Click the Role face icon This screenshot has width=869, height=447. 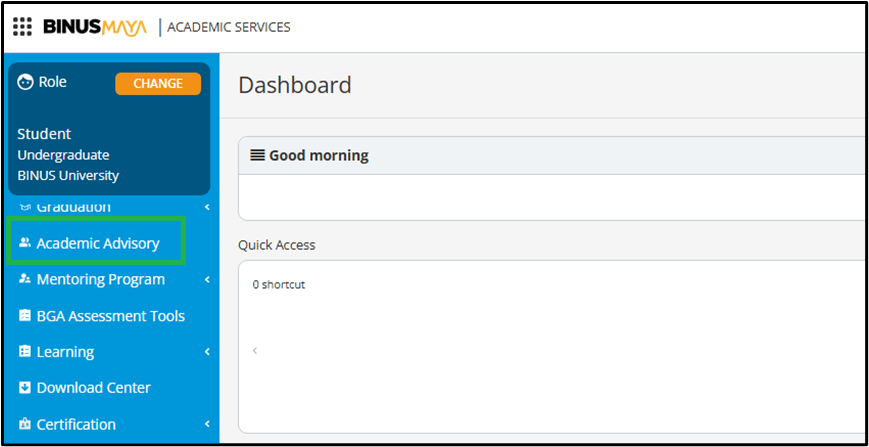[x=25, y=83]
